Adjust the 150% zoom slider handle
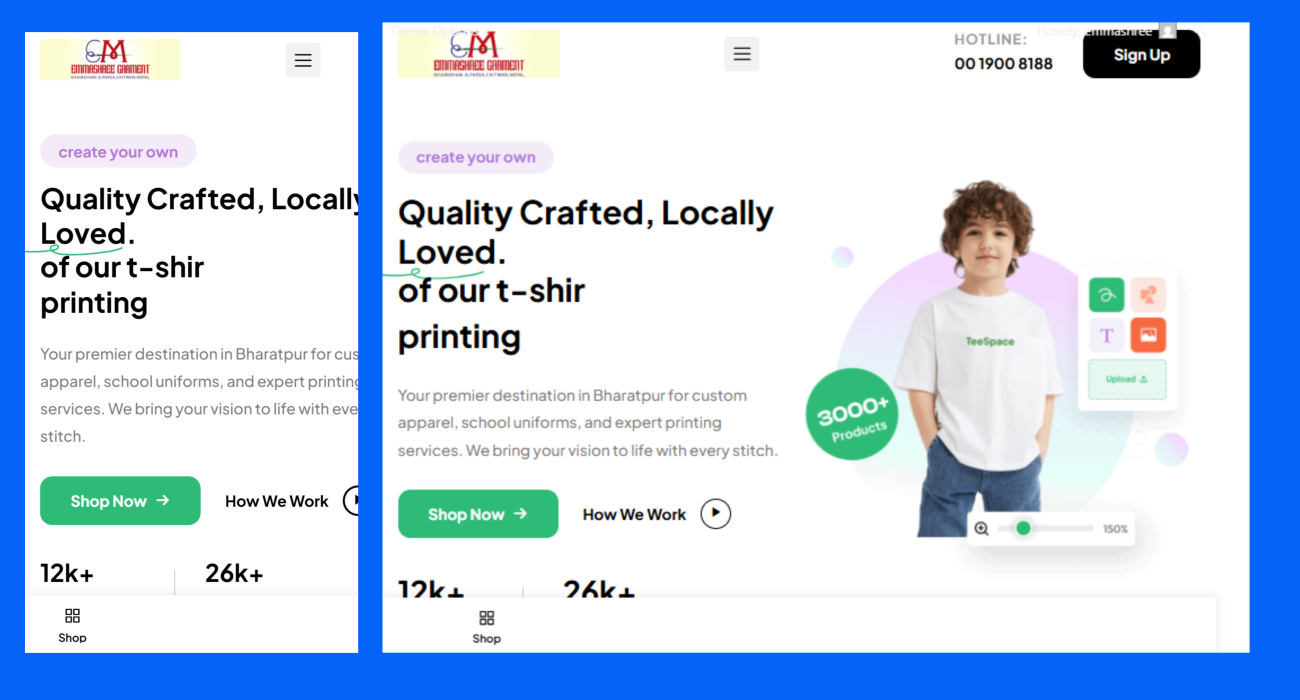Viewport: 1300px width, 700px height. [1023, 528]
